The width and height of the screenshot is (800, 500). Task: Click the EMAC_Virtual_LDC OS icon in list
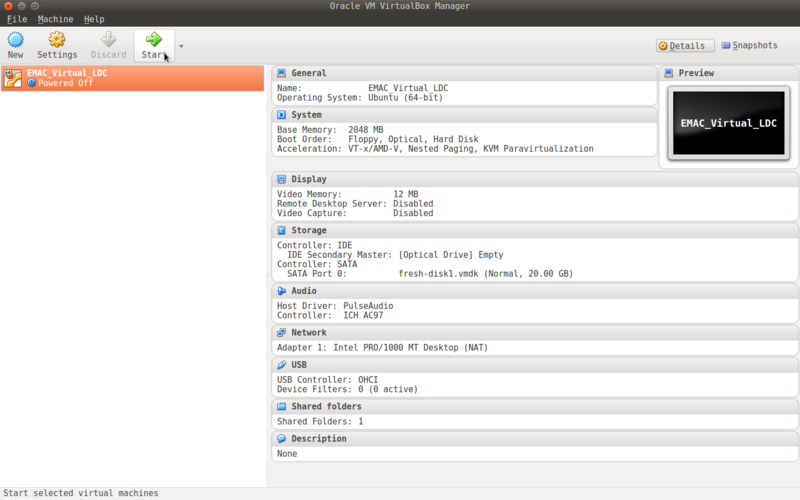pos(13,78)
